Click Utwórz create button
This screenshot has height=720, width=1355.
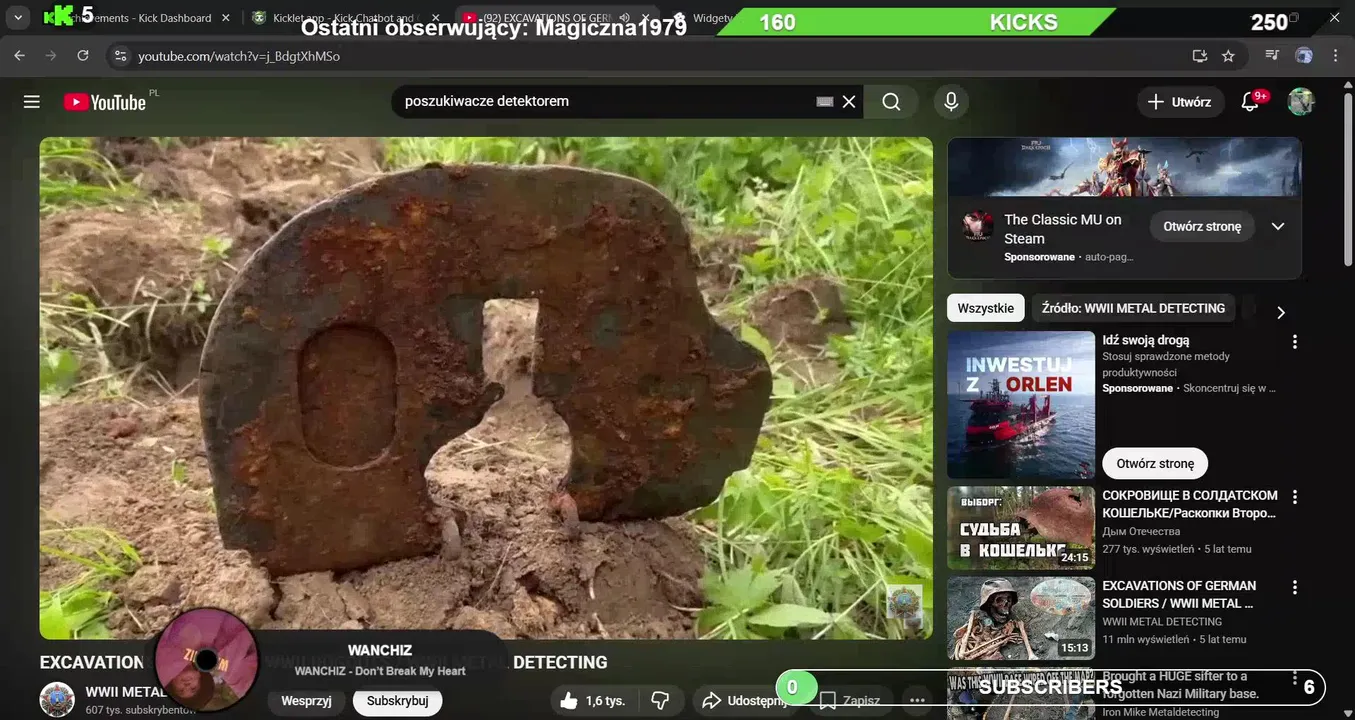1180,101
